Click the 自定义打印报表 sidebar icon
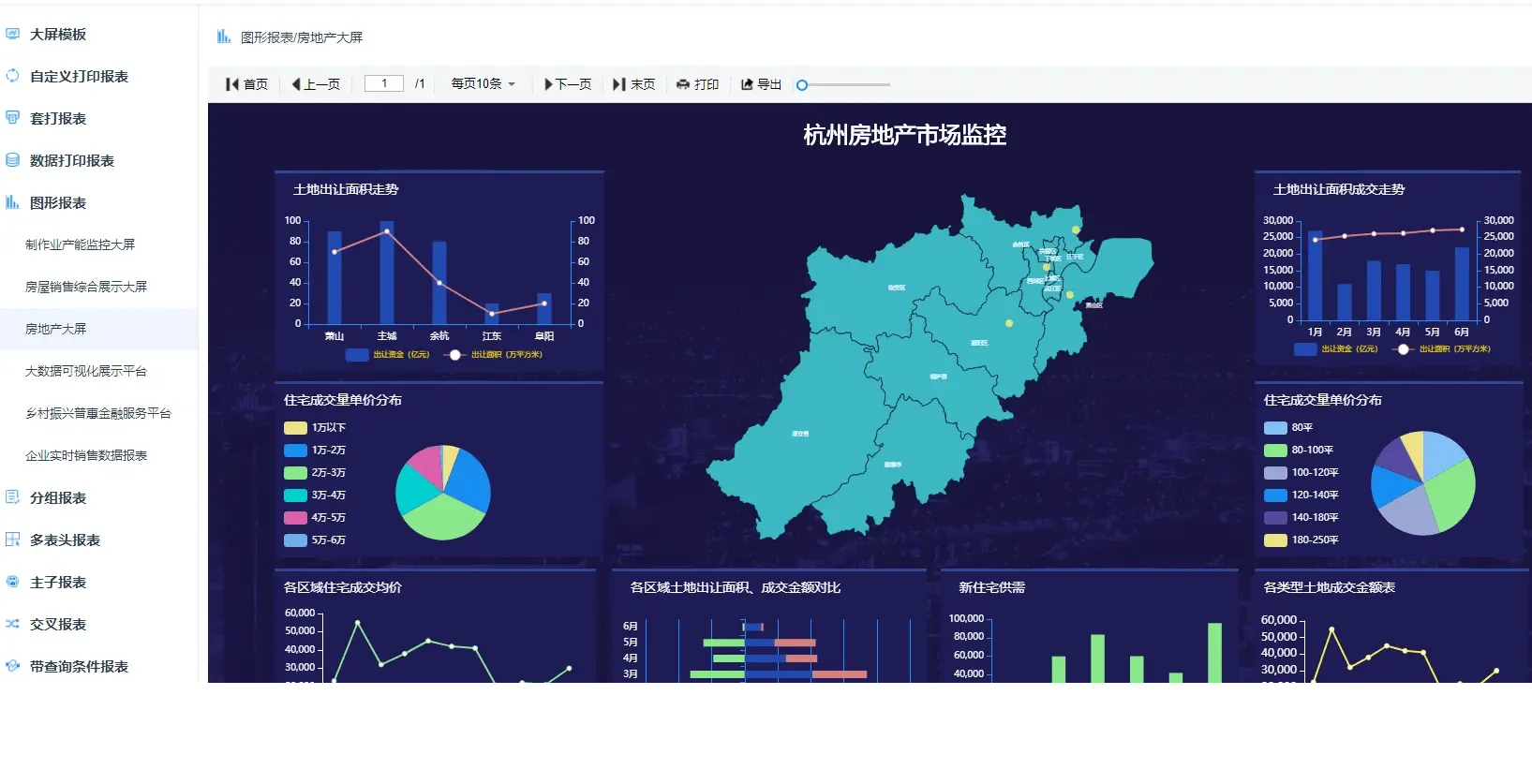The width and height of the screenshot is (1532, 784). (x=12, y=76)
